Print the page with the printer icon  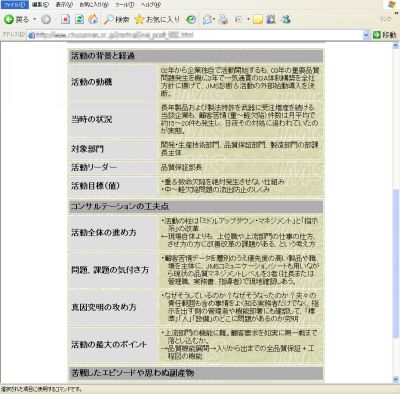click(223, 20)
